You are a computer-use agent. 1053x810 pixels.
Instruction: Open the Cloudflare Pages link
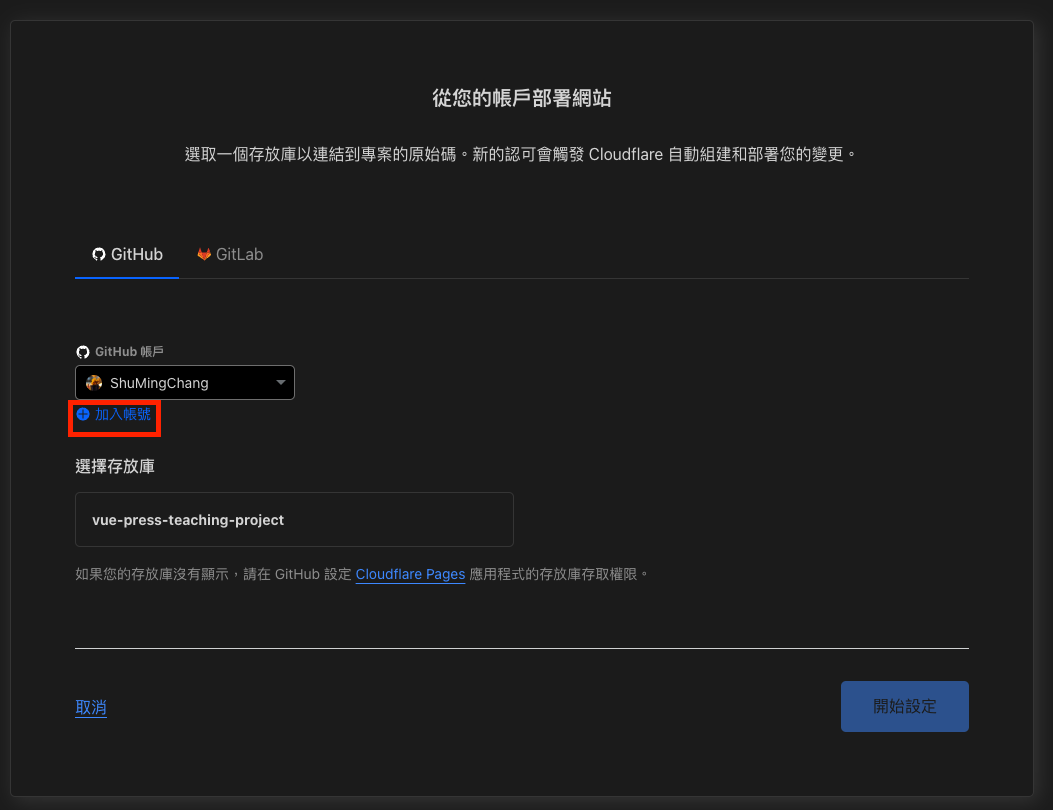point(410,574)
